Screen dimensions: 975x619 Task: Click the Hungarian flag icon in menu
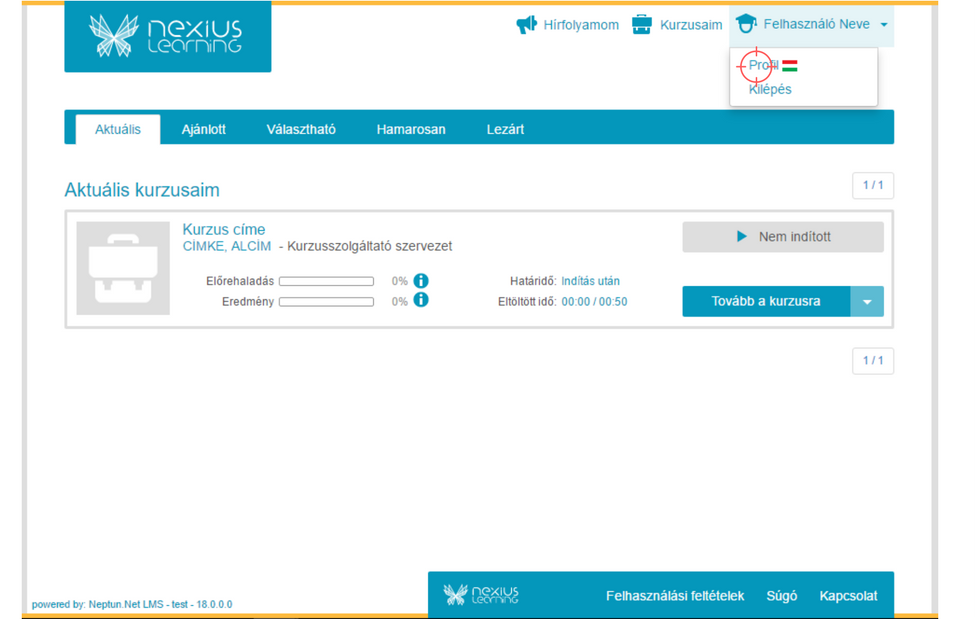790,66
